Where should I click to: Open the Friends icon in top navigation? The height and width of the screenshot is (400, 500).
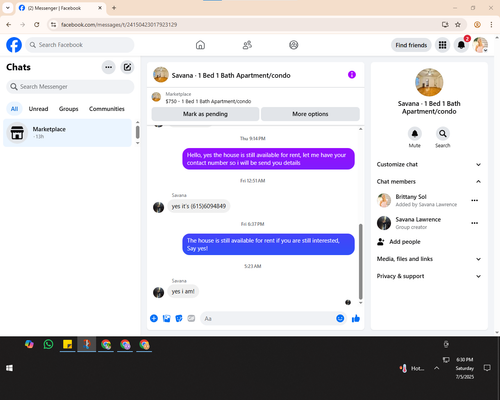pos(247,45)
